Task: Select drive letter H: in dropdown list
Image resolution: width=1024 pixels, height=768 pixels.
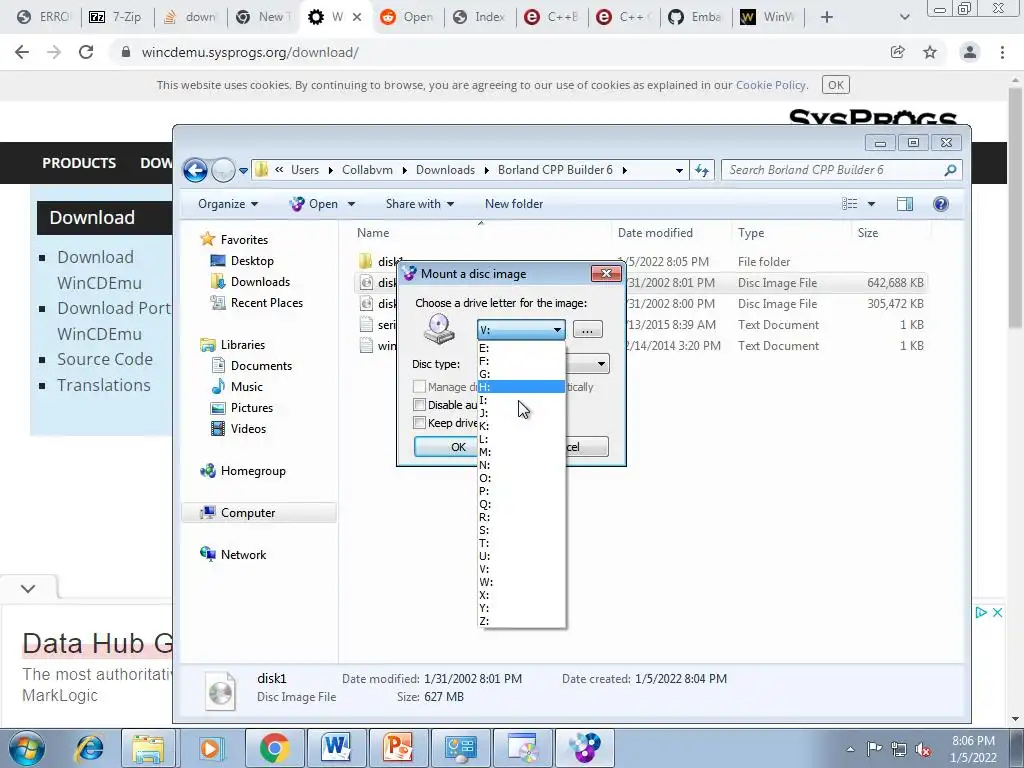Action: (x=521, y=387)
